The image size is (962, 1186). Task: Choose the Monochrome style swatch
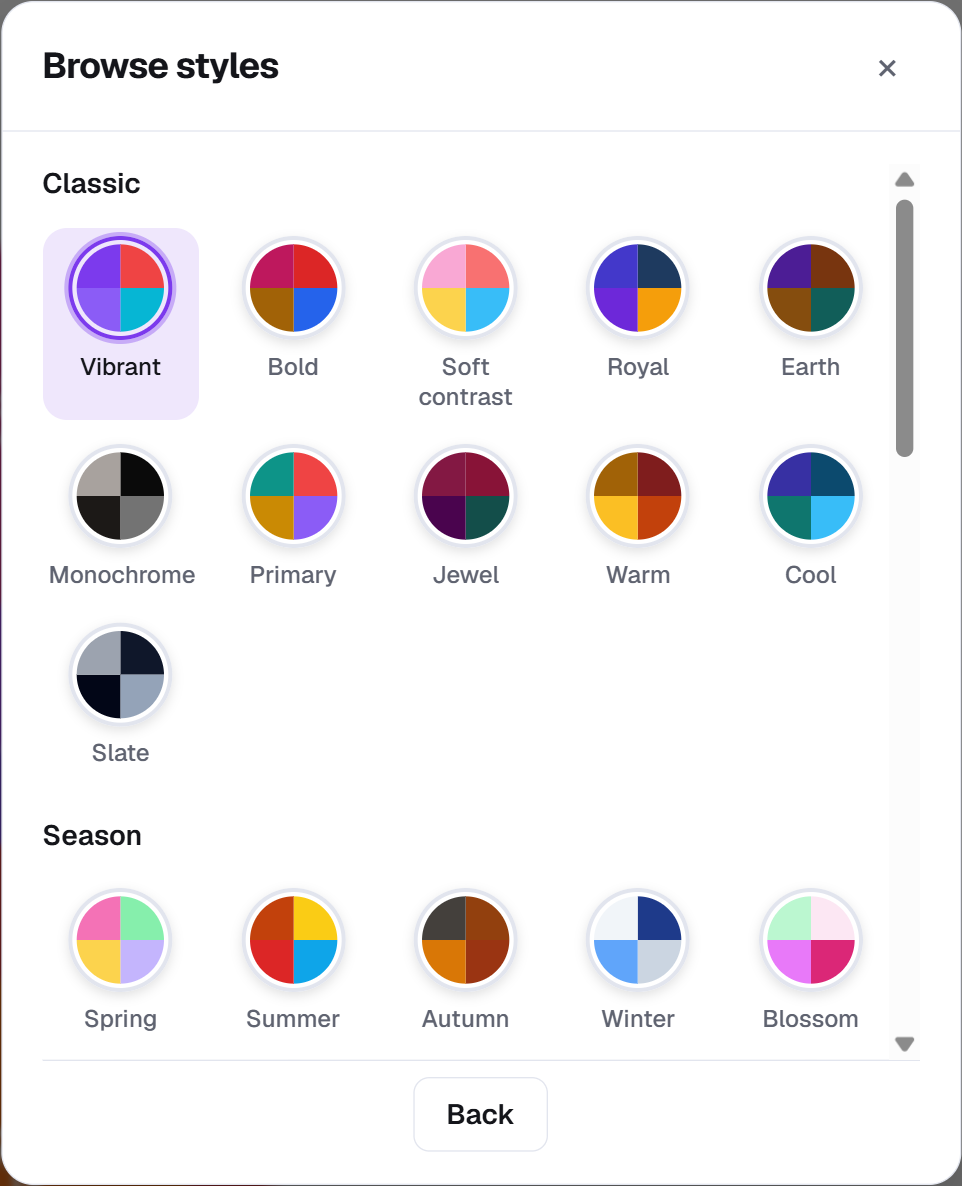[x=120, y=496]
